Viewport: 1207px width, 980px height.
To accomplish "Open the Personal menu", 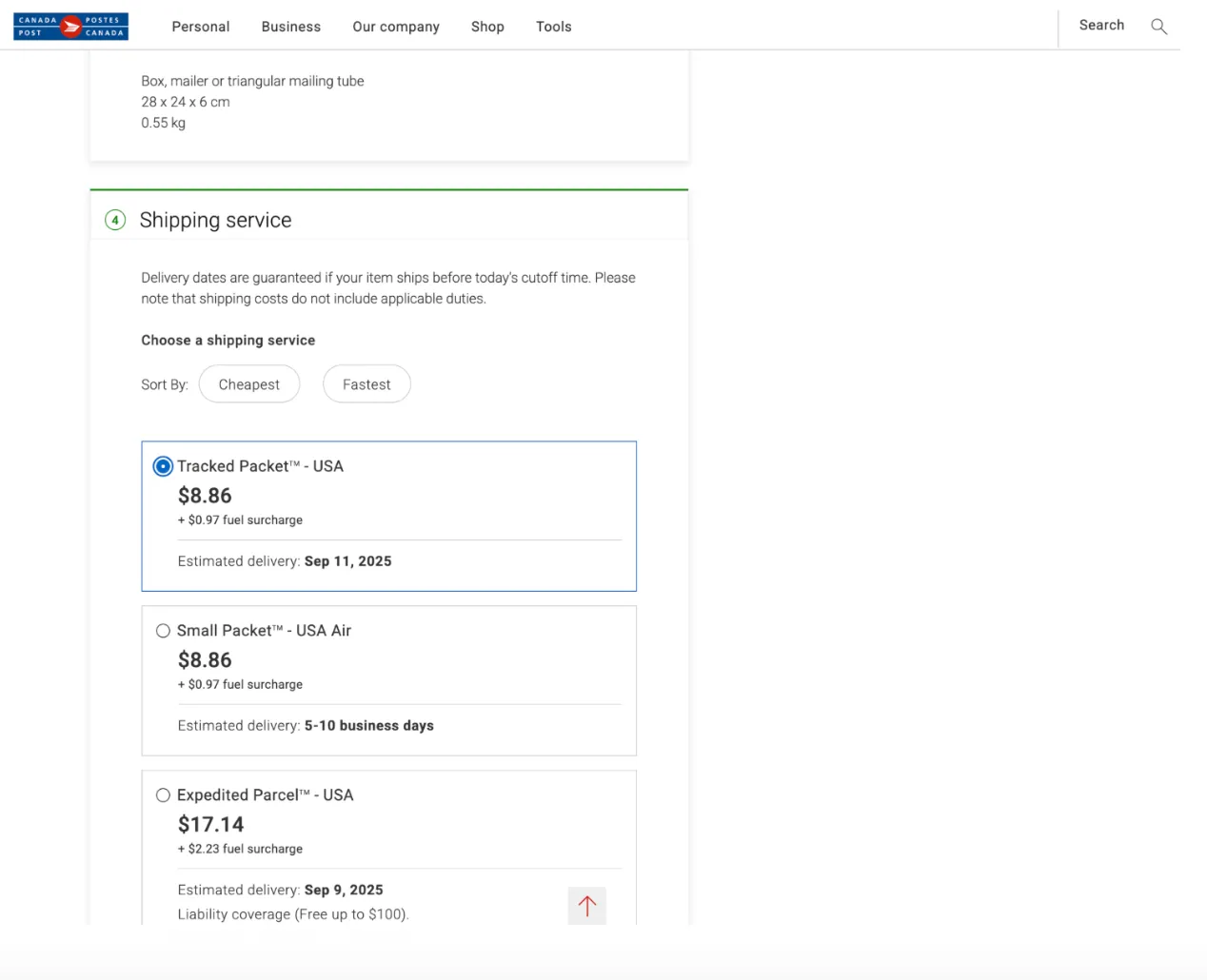I will point(200,27).
